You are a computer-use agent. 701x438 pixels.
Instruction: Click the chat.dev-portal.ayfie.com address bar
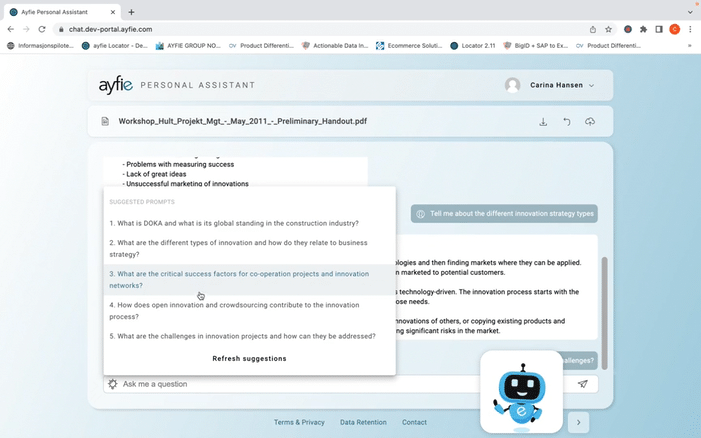pos(110,29)
